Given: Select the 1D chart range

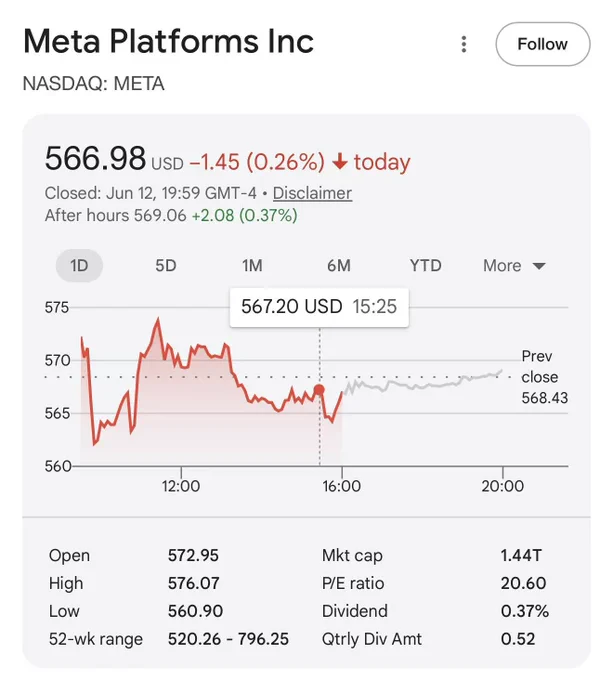Looking at the screenshot, I should tap(79, 265).
